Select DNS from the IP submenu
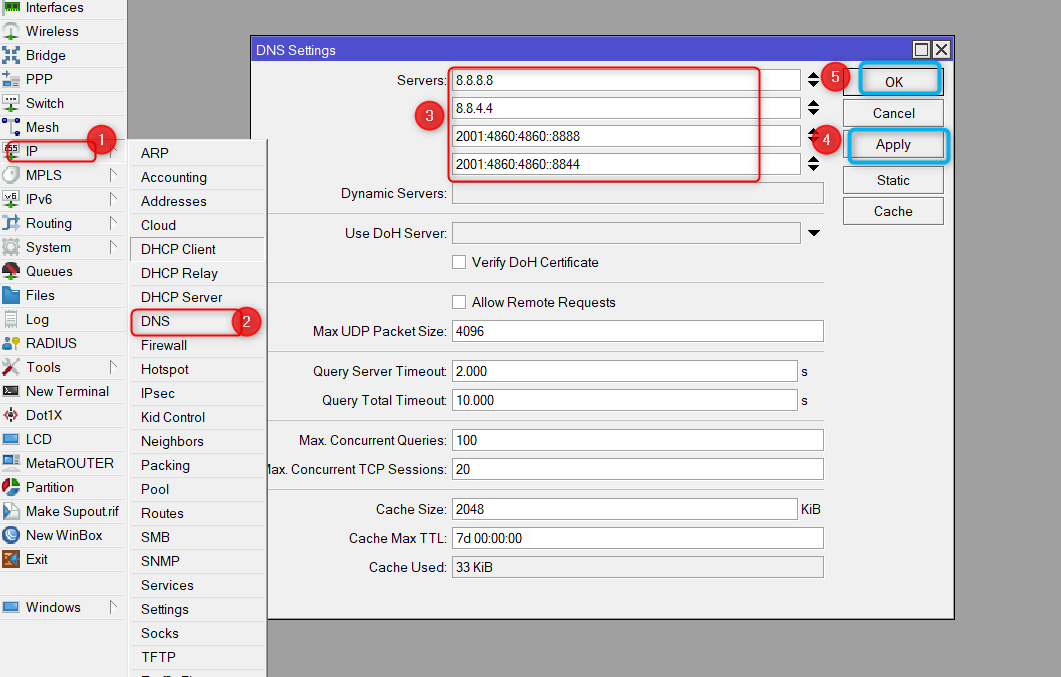The width and height of the screenshot is (1061, 677). pos(156,321)
